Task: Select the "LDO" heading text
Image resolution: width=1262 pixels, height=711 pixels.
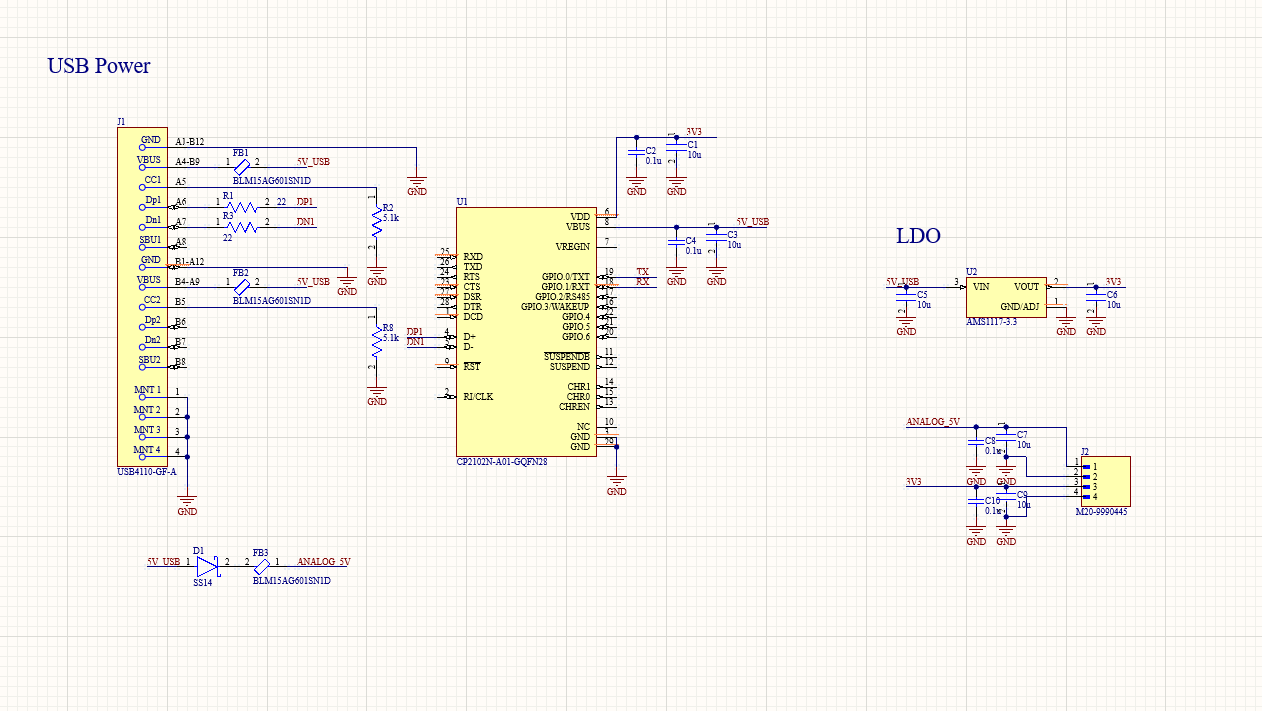Action: [918, 236]
